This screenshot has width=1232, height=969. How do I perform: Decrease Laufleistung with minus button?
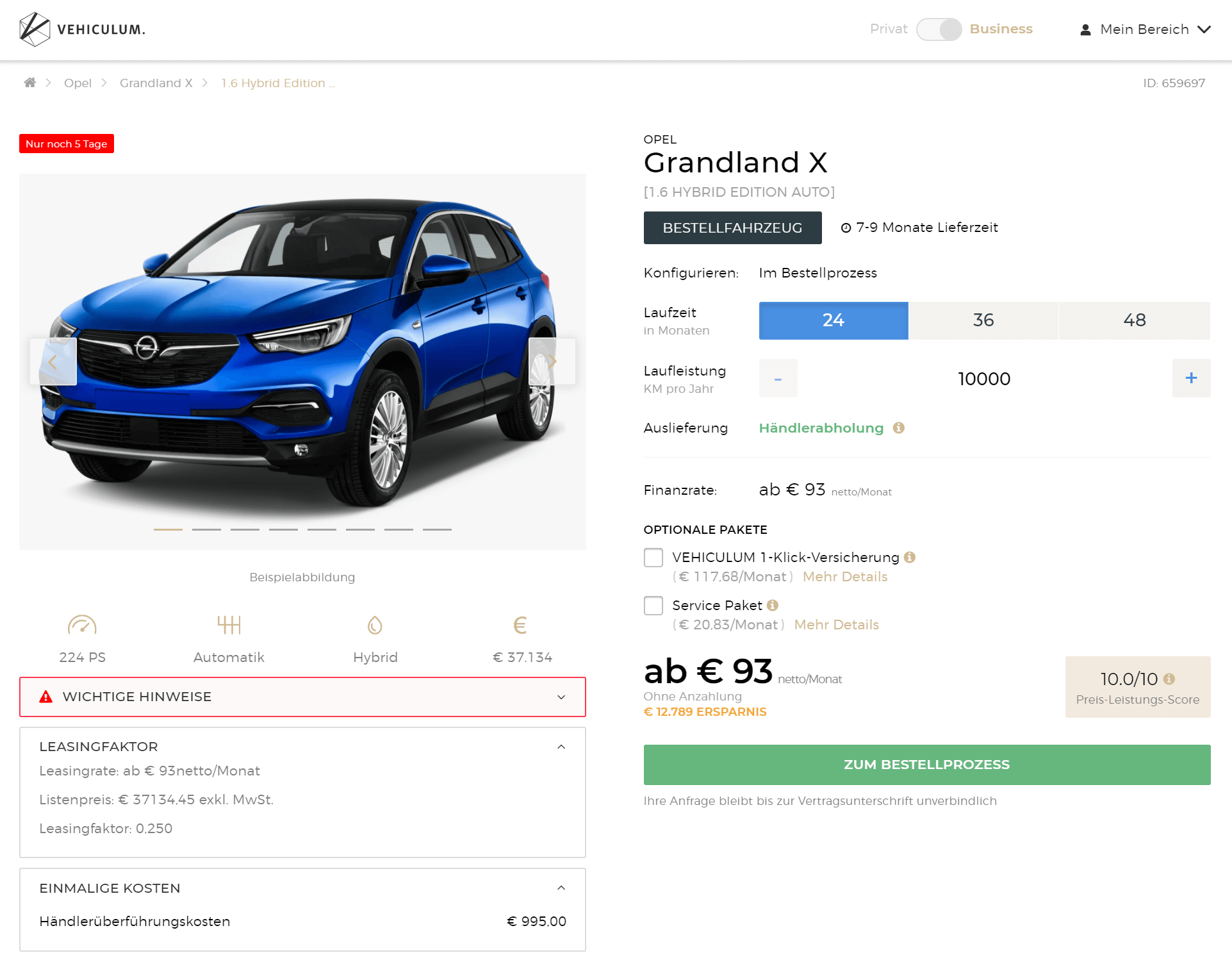click(x=778, y=378)
